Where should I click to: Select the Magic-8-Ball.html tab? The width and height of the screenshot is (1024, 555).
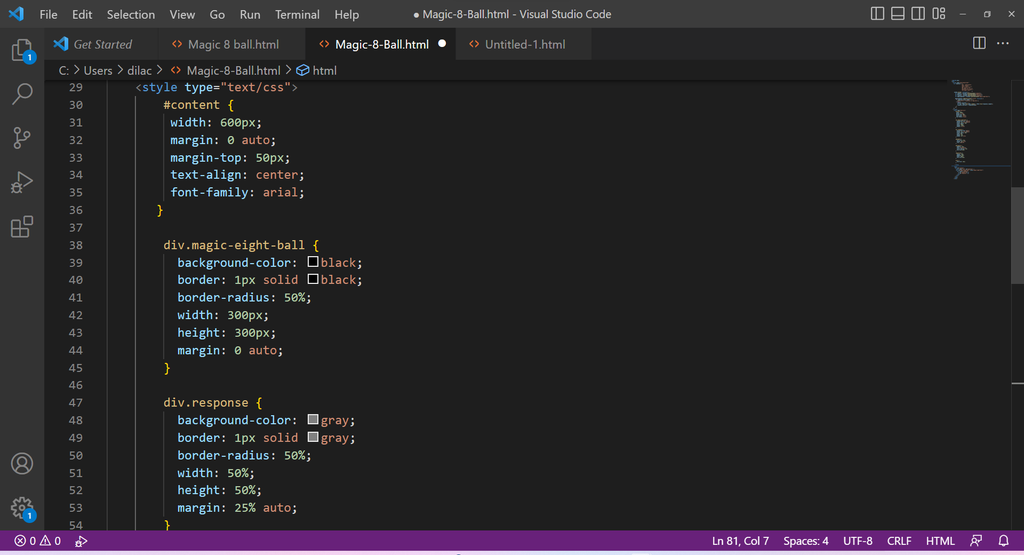pos(381,44)
